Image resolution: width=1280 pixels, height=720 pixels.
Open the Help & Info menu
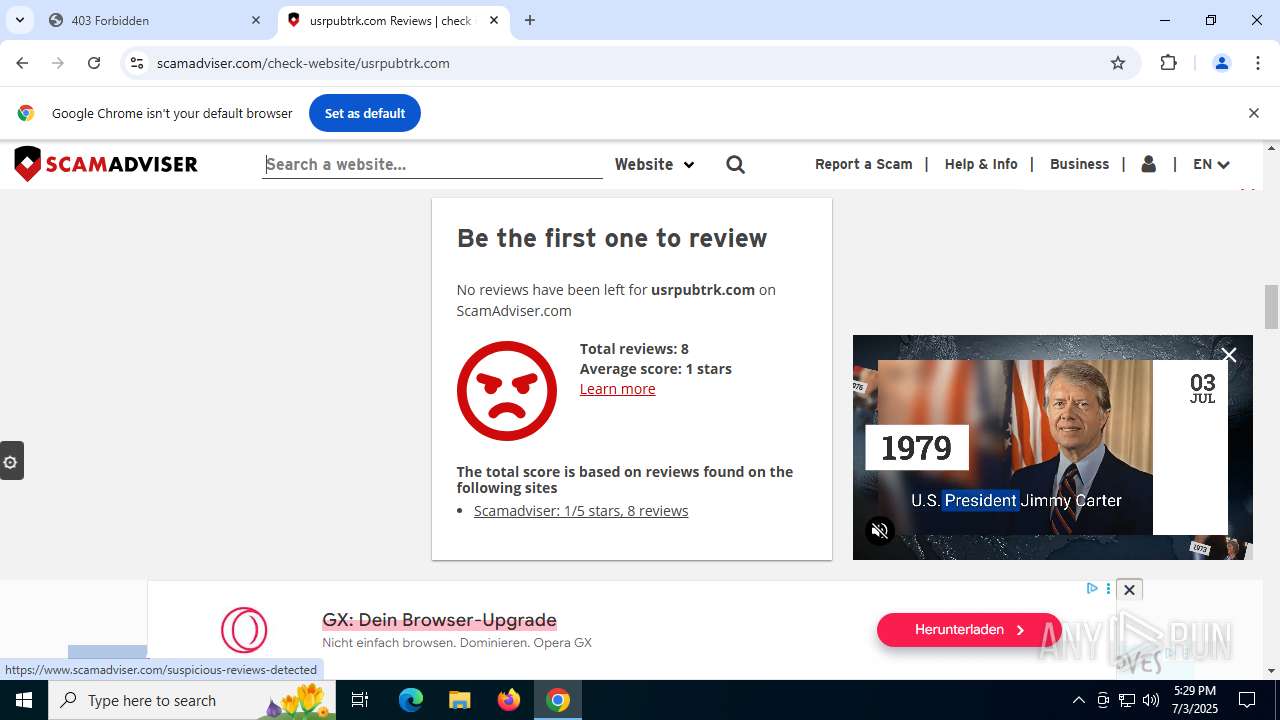981,164
